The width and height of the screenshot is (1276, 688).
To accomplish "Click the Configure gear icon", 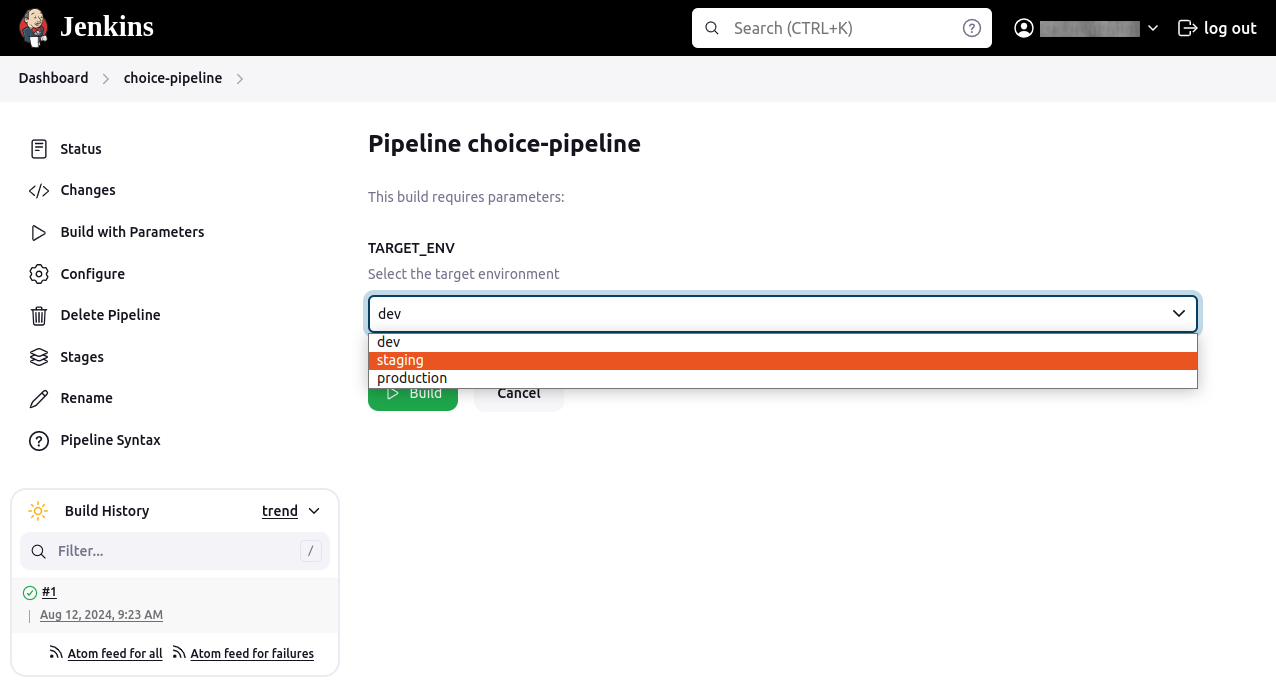I will pos(39,274).
